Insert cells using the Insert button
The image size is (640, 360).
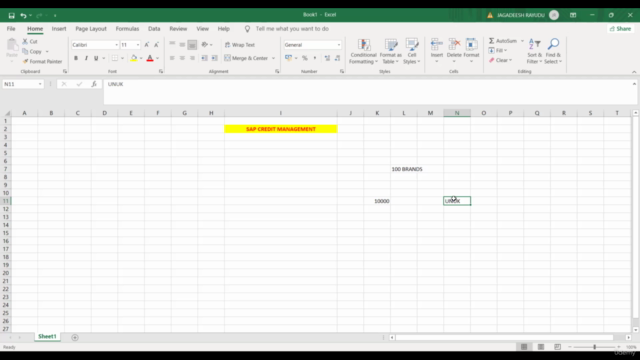tap(436, 51)
